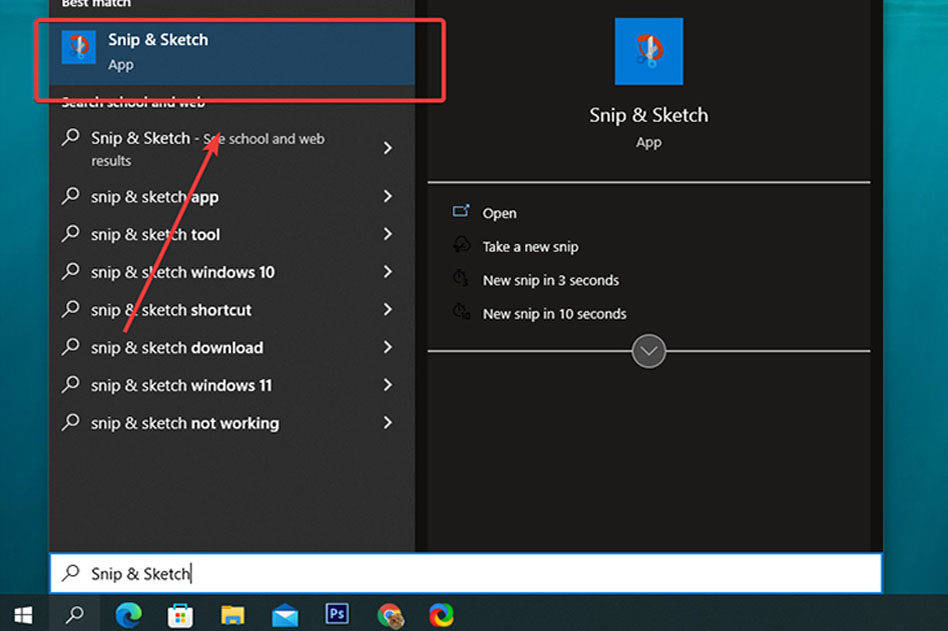Open Google Chrome from the taskbar

(390, 616)
